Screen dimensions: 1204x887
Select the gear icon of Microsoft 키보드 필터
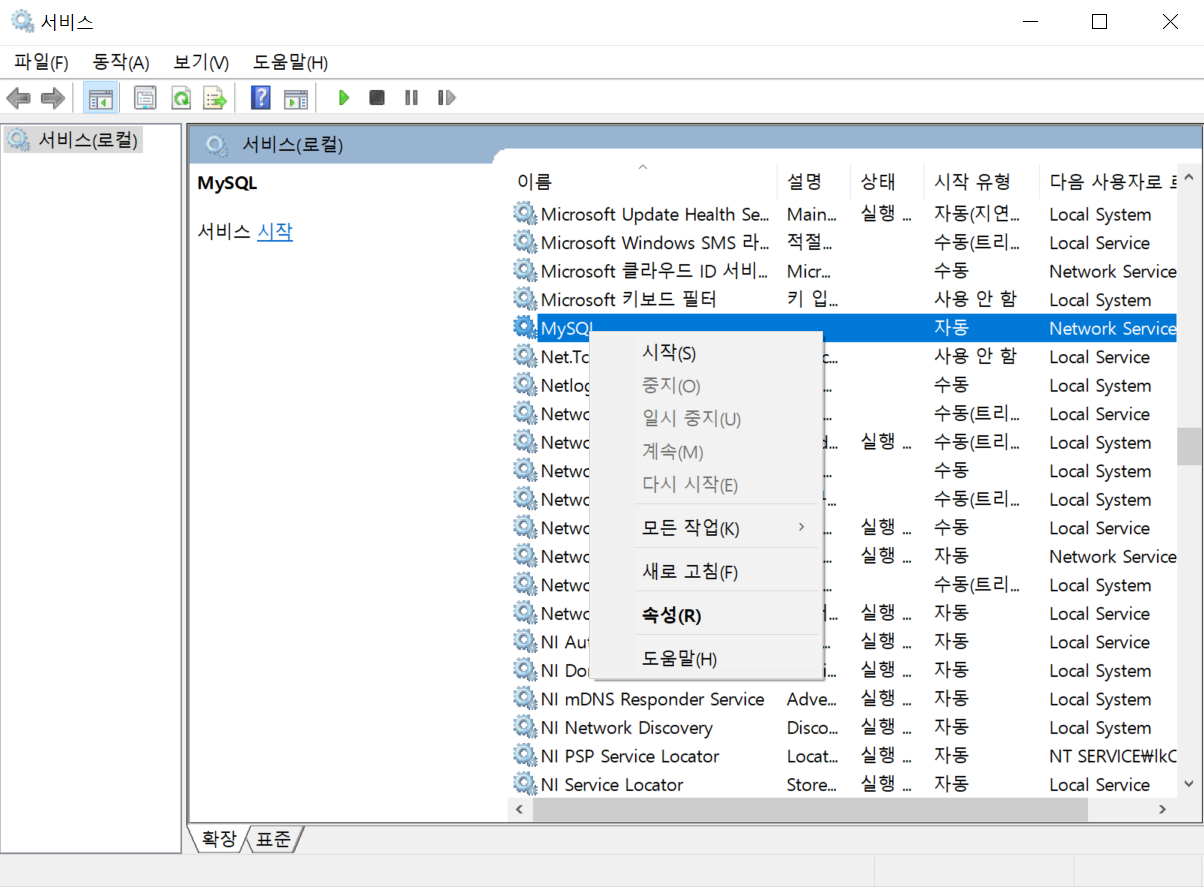click(524, 299)
